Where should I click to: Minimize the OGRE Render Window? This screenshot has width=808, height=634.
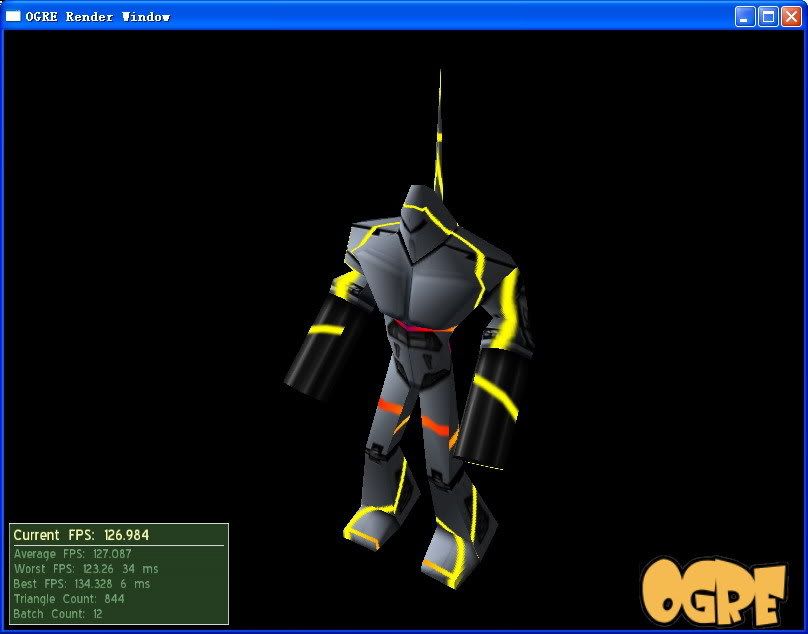(745, 16)
